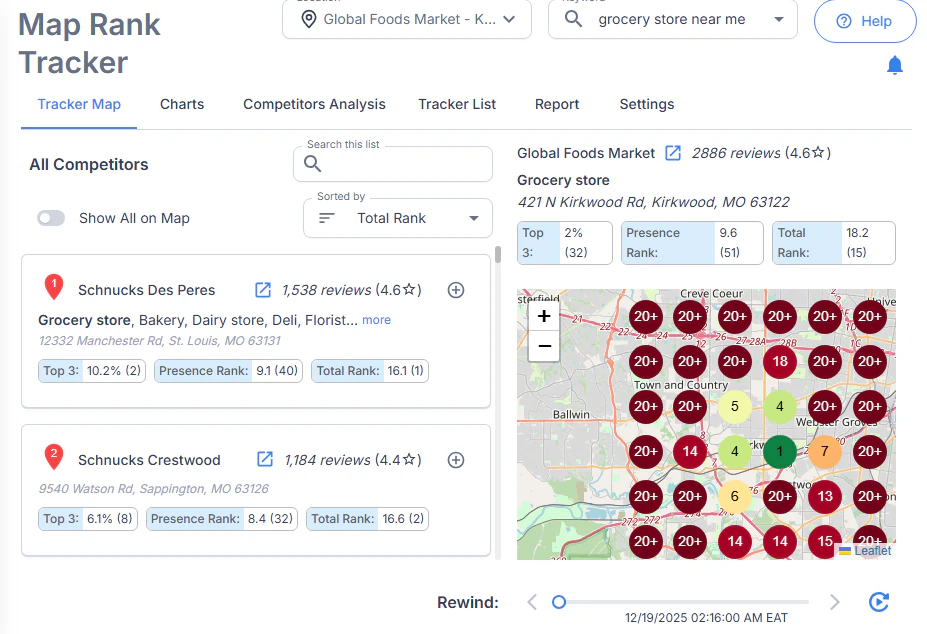Click the red pin numbered 2 for Schnucks Crestwood

coord(54,457)
